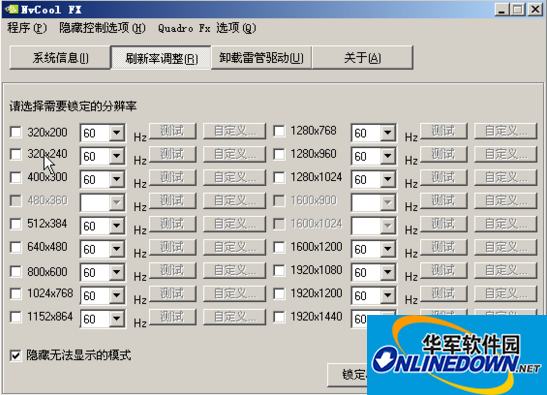This screenshot has width=547, height=395.
Task: Click the grayed 1600x900 label
Action: pyautogui.click(x=314, y=200)
